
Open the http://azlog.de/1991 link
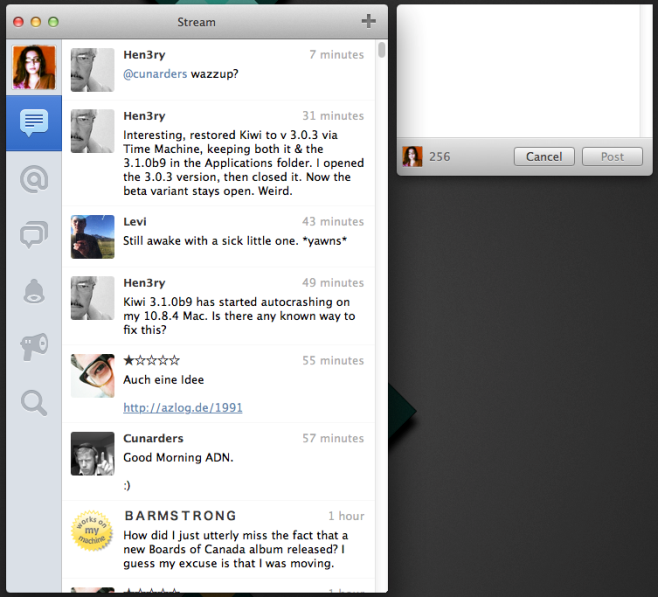(x=183, y=407)
